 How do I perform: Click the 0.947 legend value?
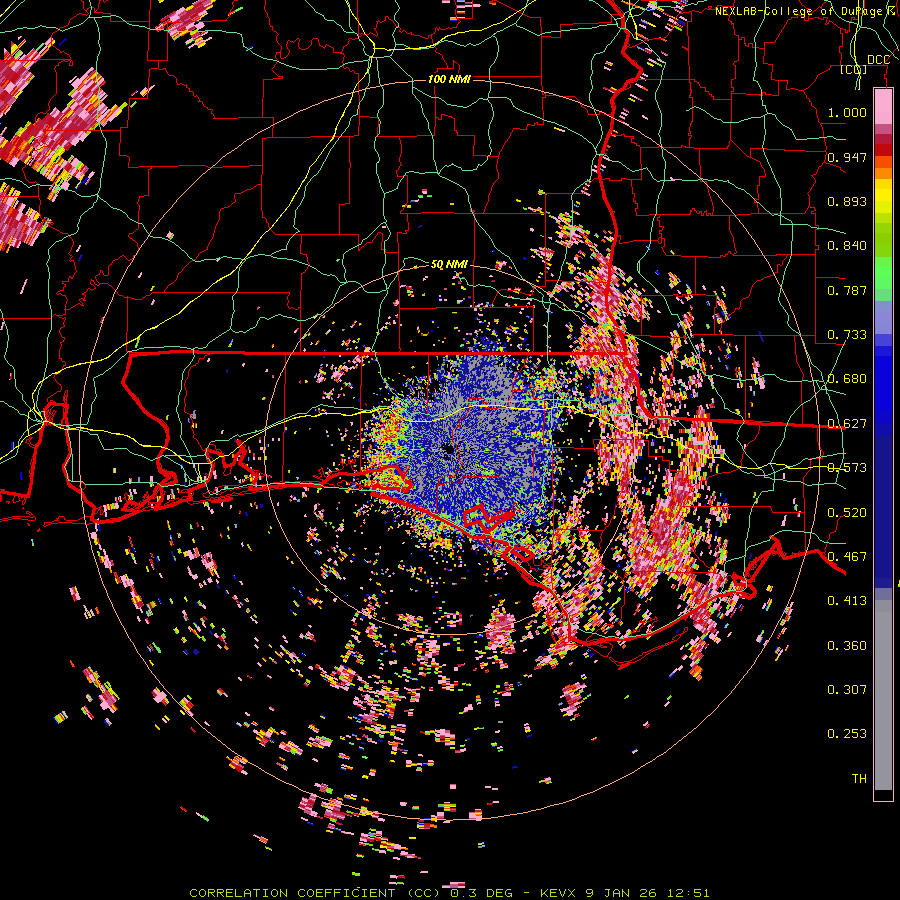click(847, 157)
